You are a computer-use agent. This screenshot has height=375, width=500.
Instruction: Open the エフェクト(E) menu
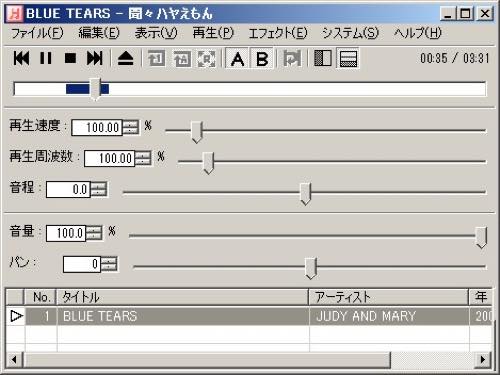pos(278,33)
